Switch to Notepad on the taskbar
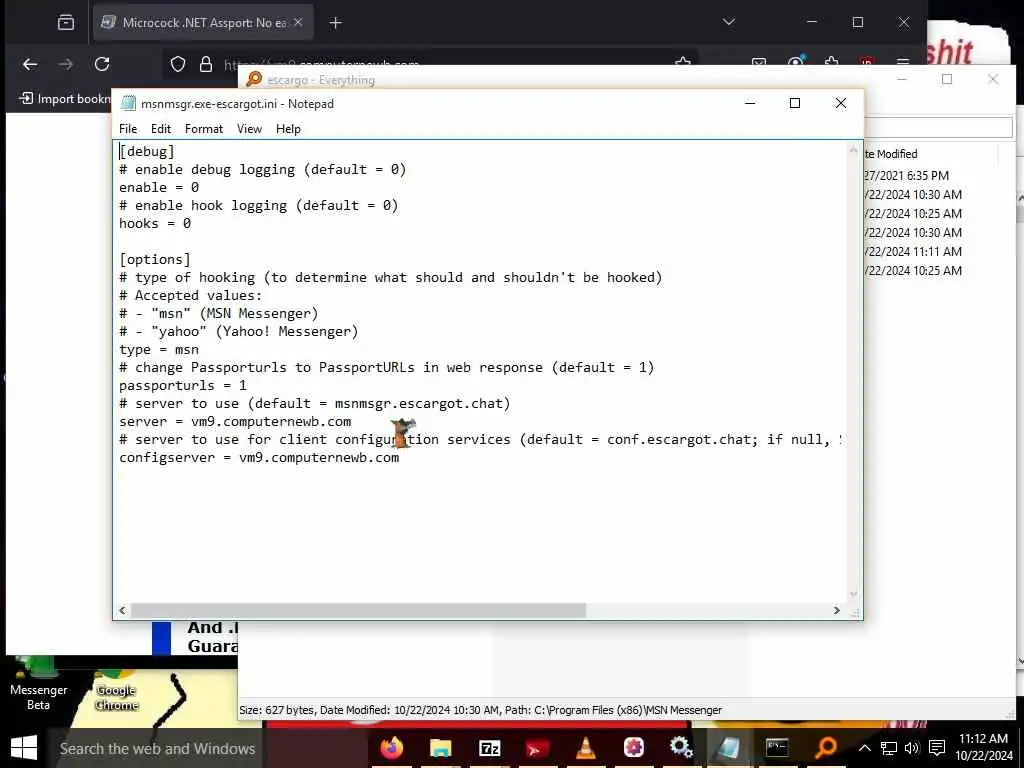This screenshot has width=1024, height=768. click(x=729, y=748)
